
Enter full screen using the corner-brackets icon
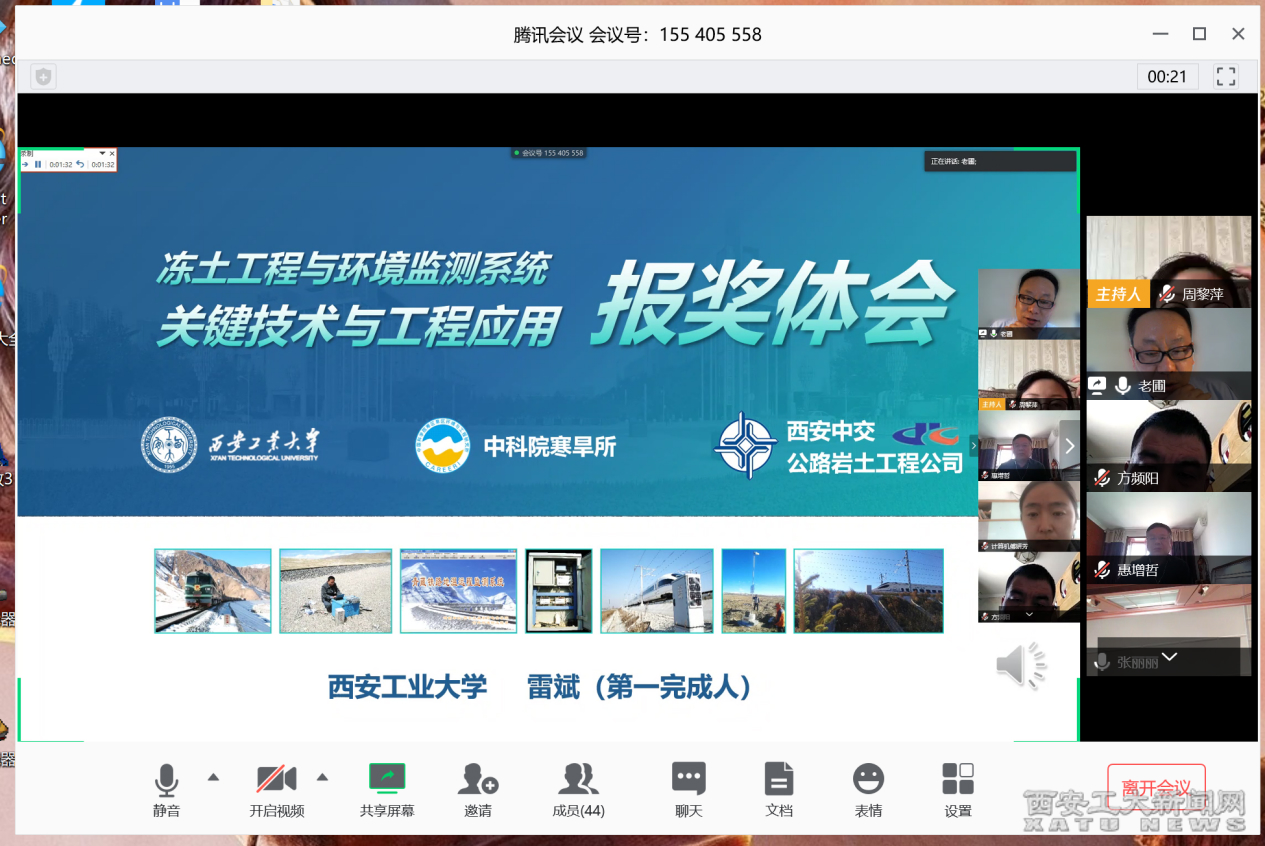point(1226,76)
